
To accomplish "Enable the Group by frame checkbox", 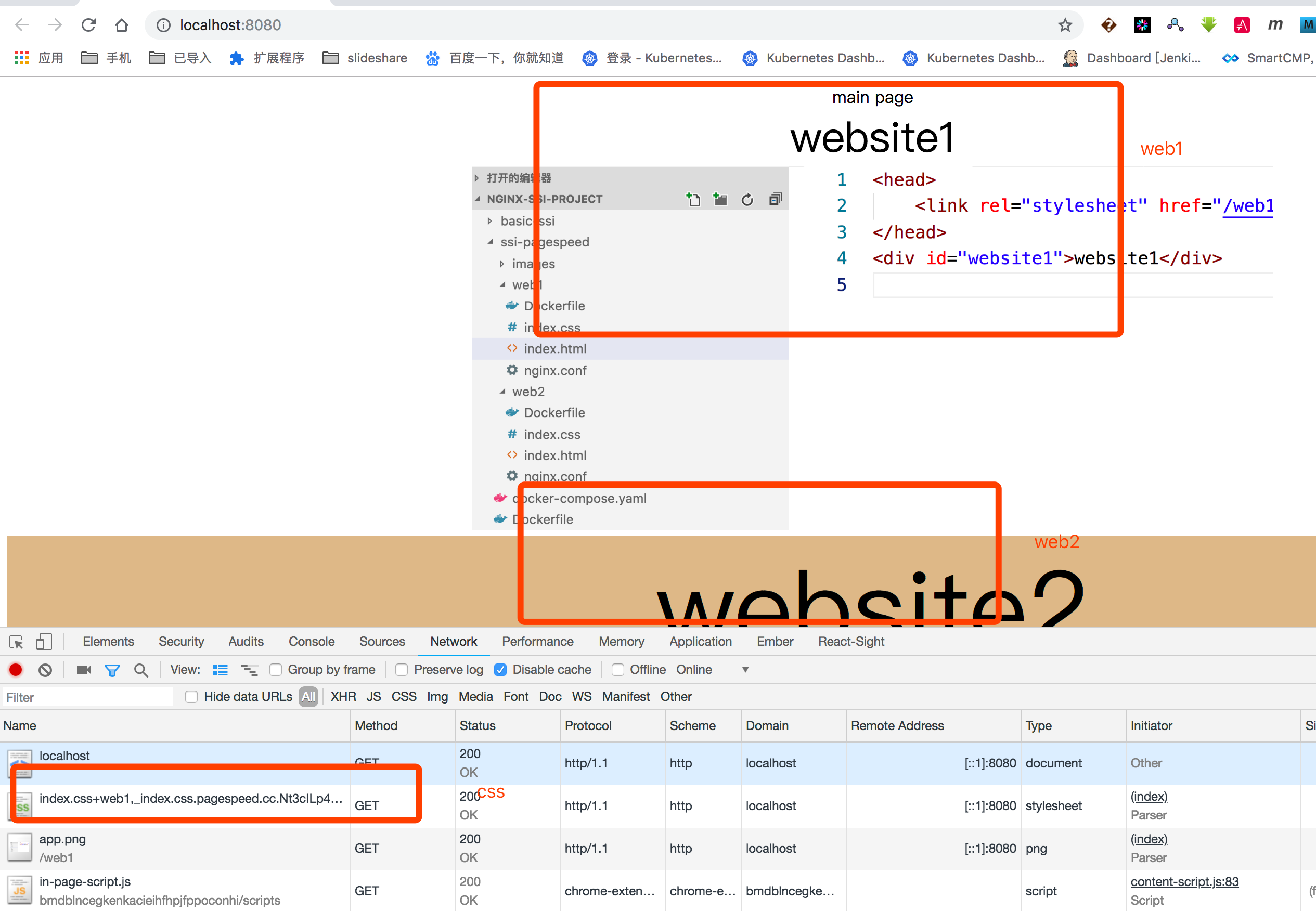I will tap(276, 670).
